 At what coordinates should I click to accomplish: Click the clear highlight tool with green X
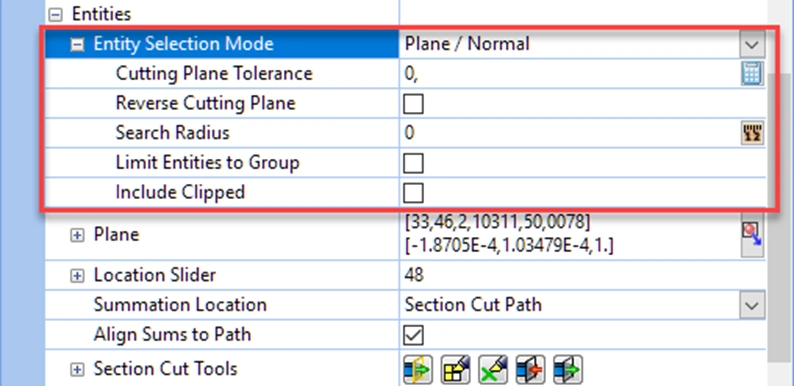pyautogui.click(x=493, y=369)
